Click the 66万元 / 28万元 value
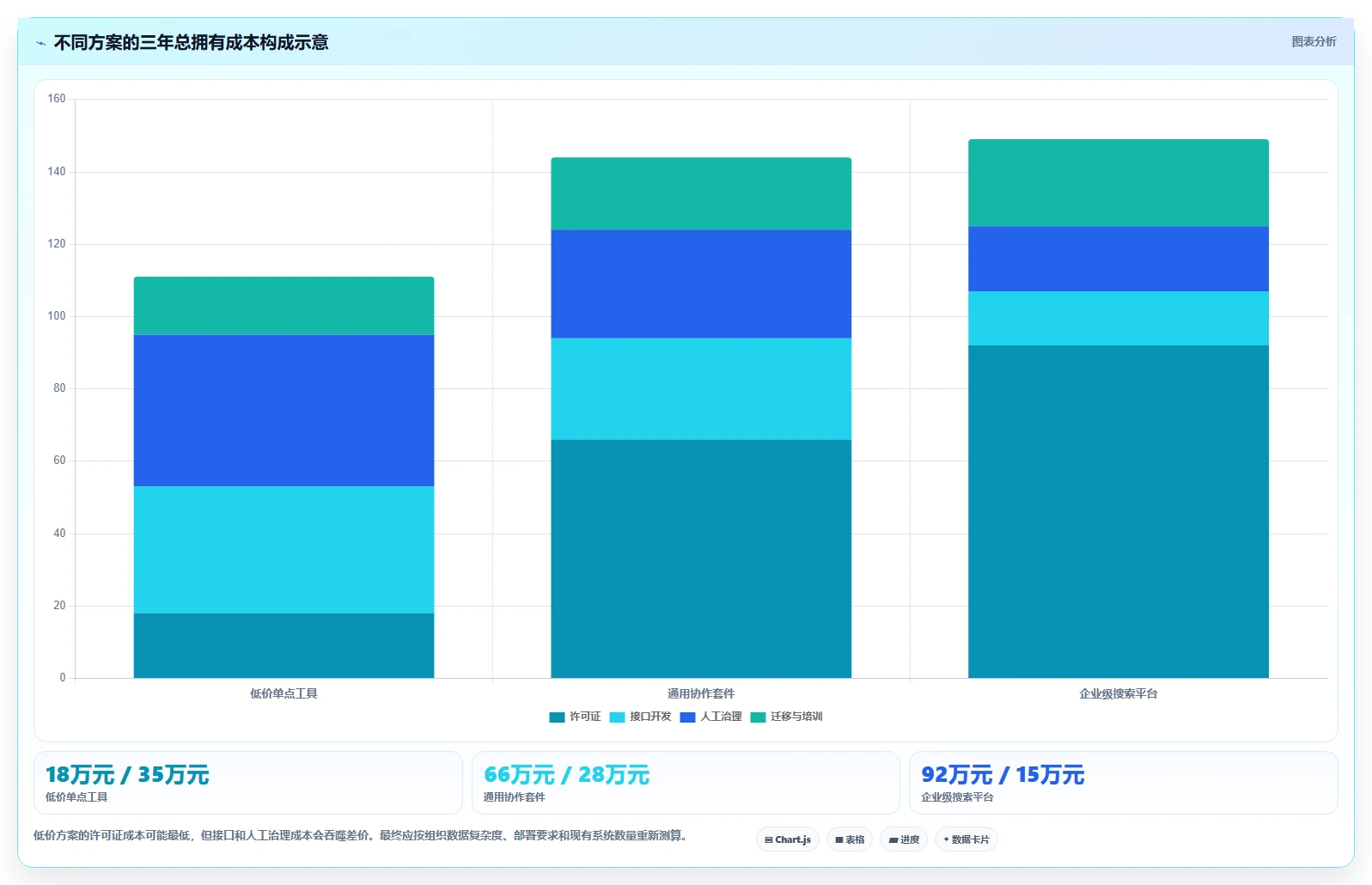This screenshot has width=1372, height=885. click(x=566, y=775)
